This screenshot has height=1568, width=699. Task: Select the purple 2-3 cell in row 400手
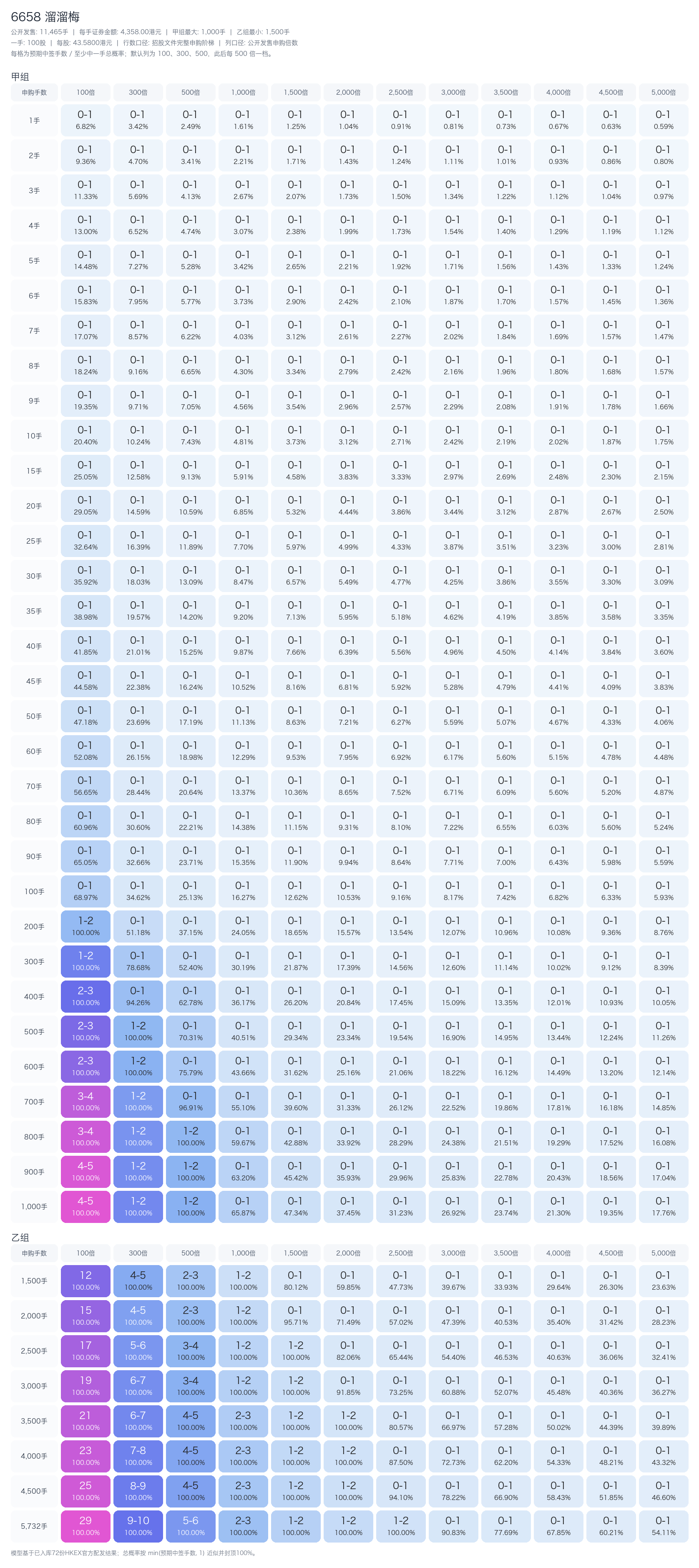pos(85,996)
